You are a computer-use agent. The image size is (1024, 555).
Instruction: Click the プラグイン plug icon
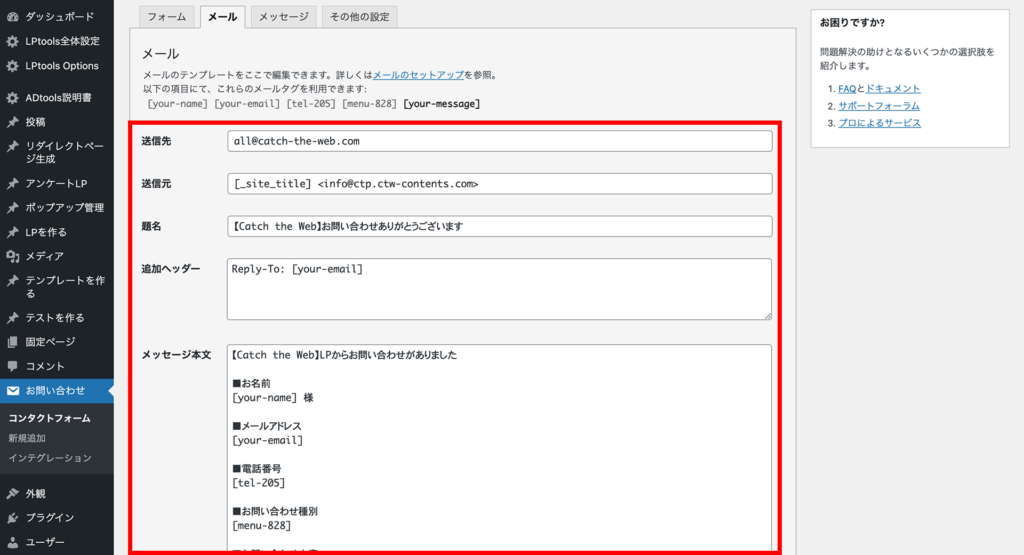tap(12, 518)
